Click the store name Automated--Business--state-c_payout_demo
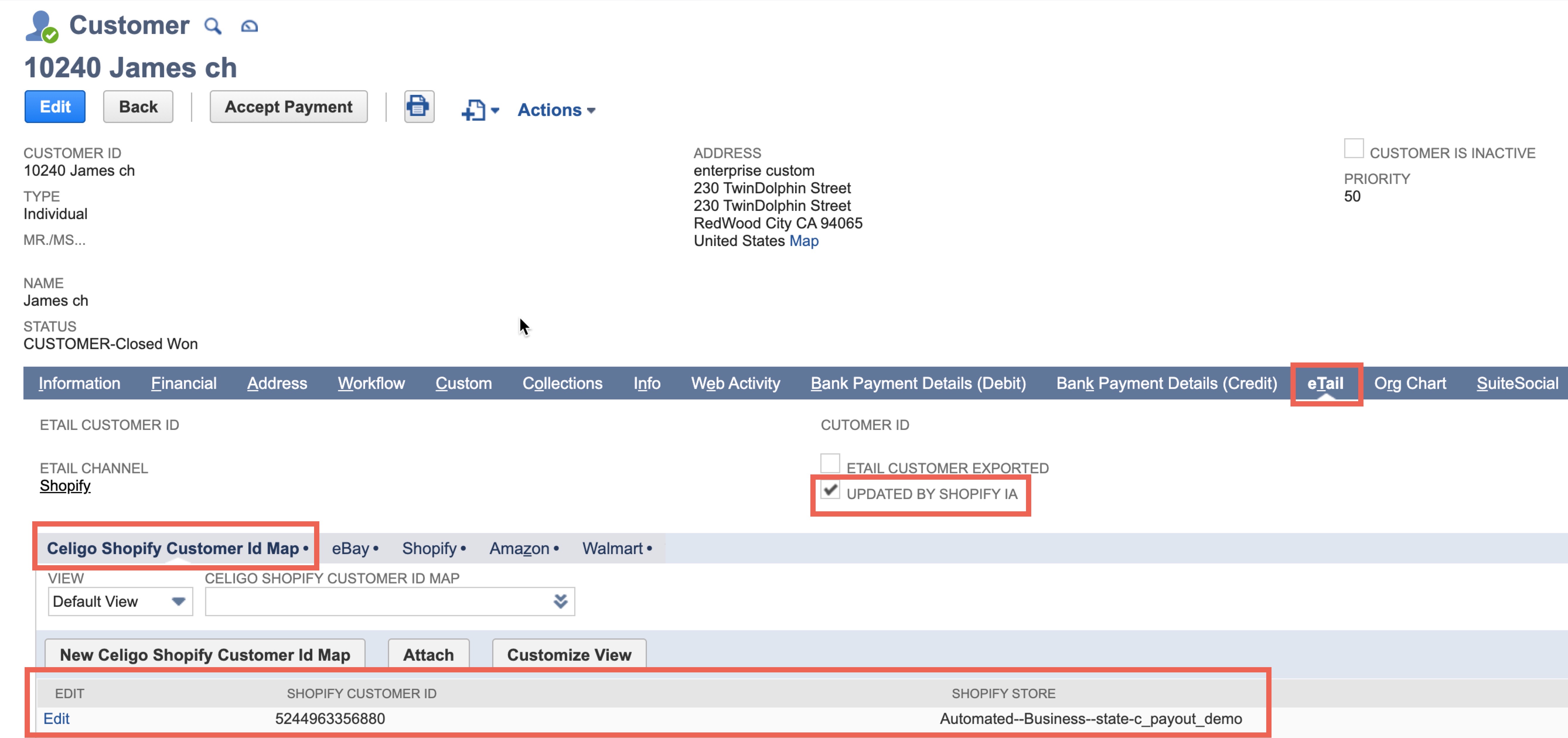 (1091, 719)
